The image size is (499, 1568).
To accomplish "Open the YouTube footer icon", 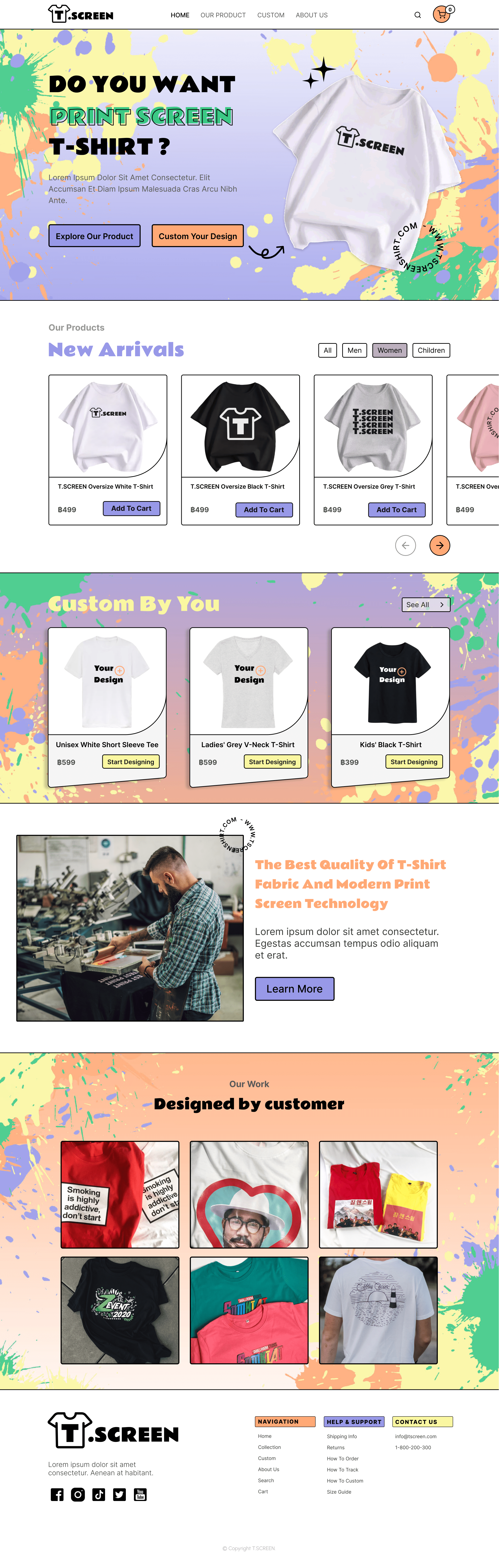I will 140,1494.
